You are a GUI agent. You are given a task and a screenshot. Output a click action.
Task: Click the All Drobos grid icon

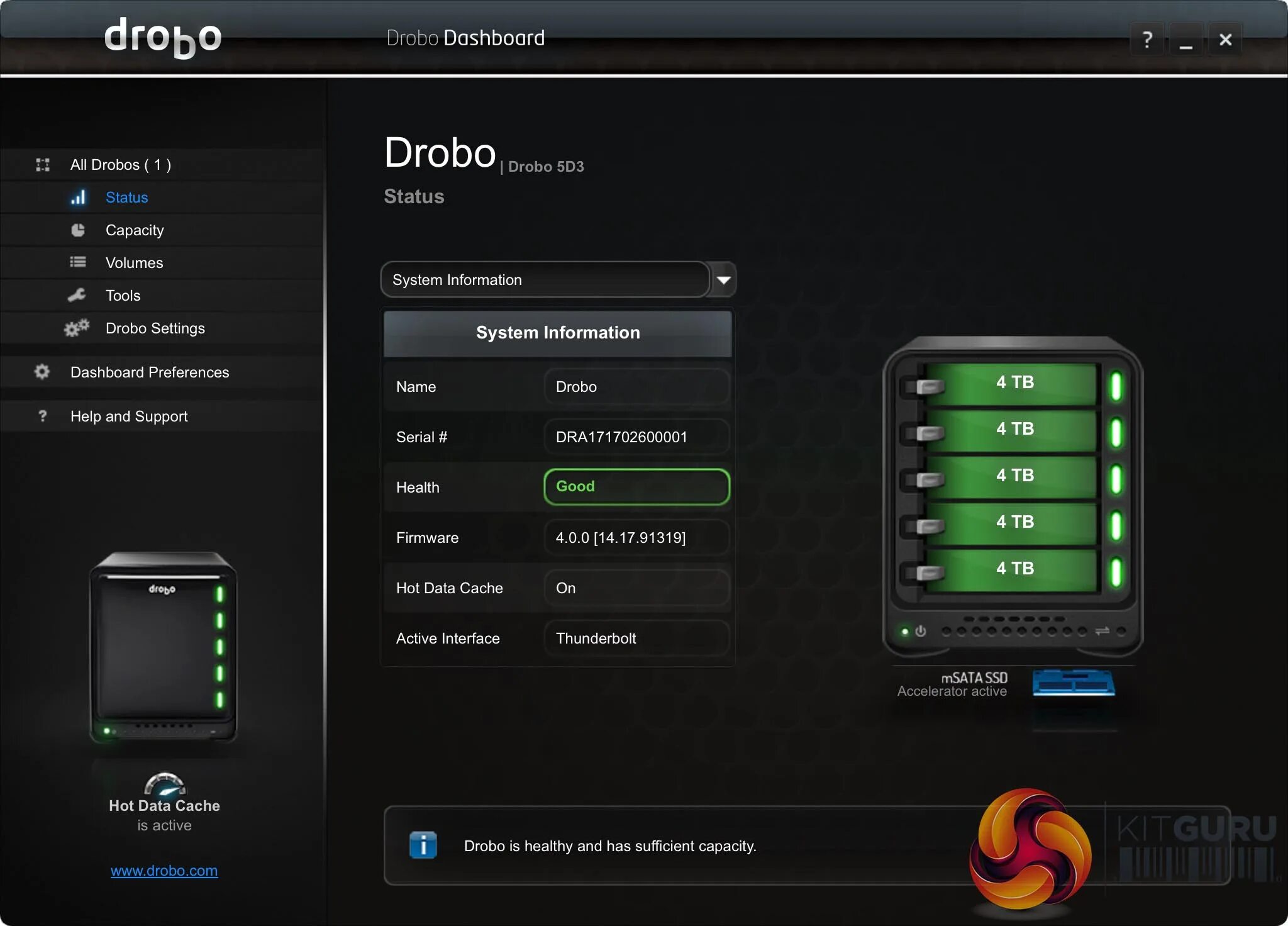(43, 164)
